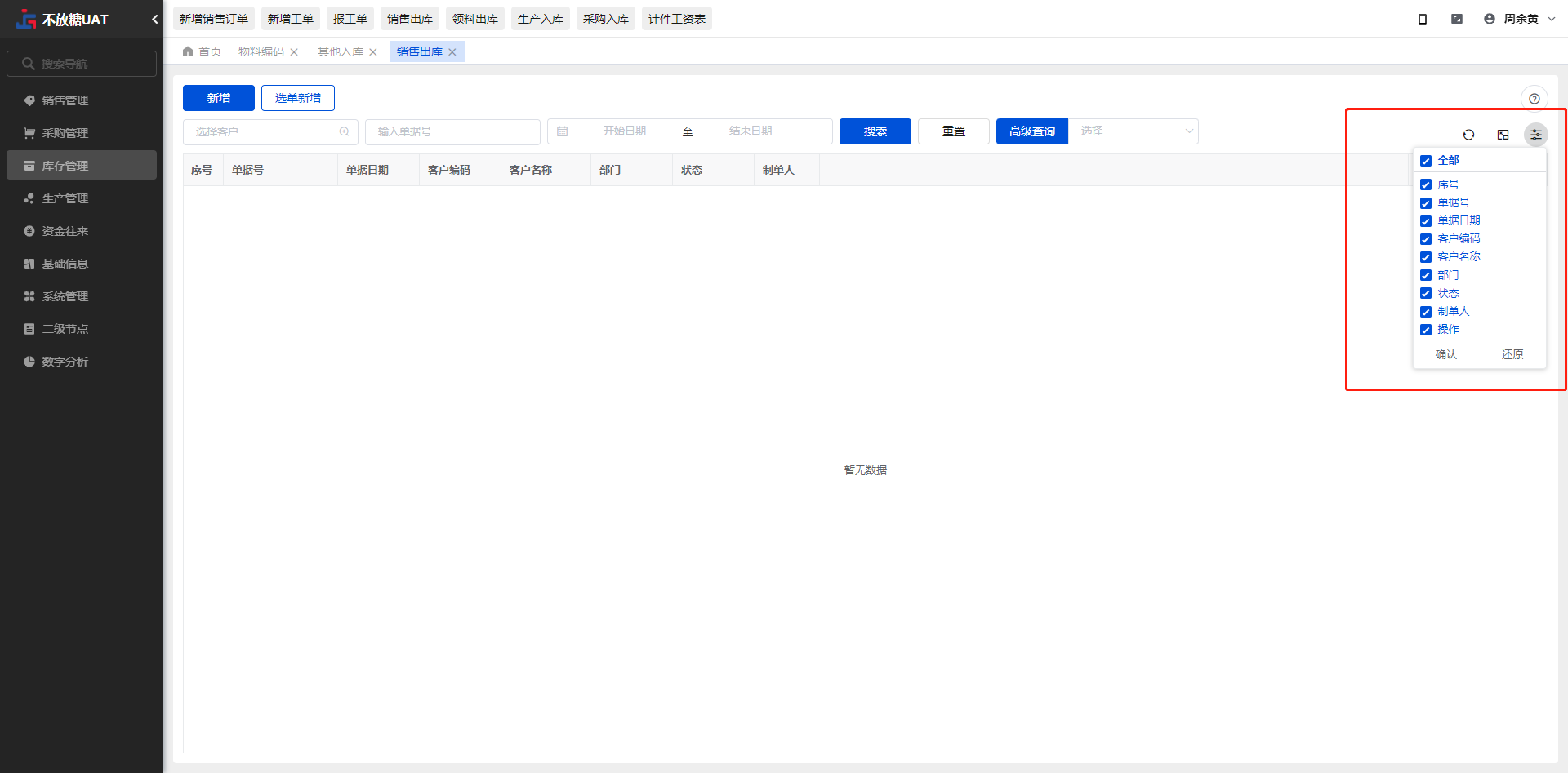
Task: Close the 物料编码 tab
Action: [294, 52]
